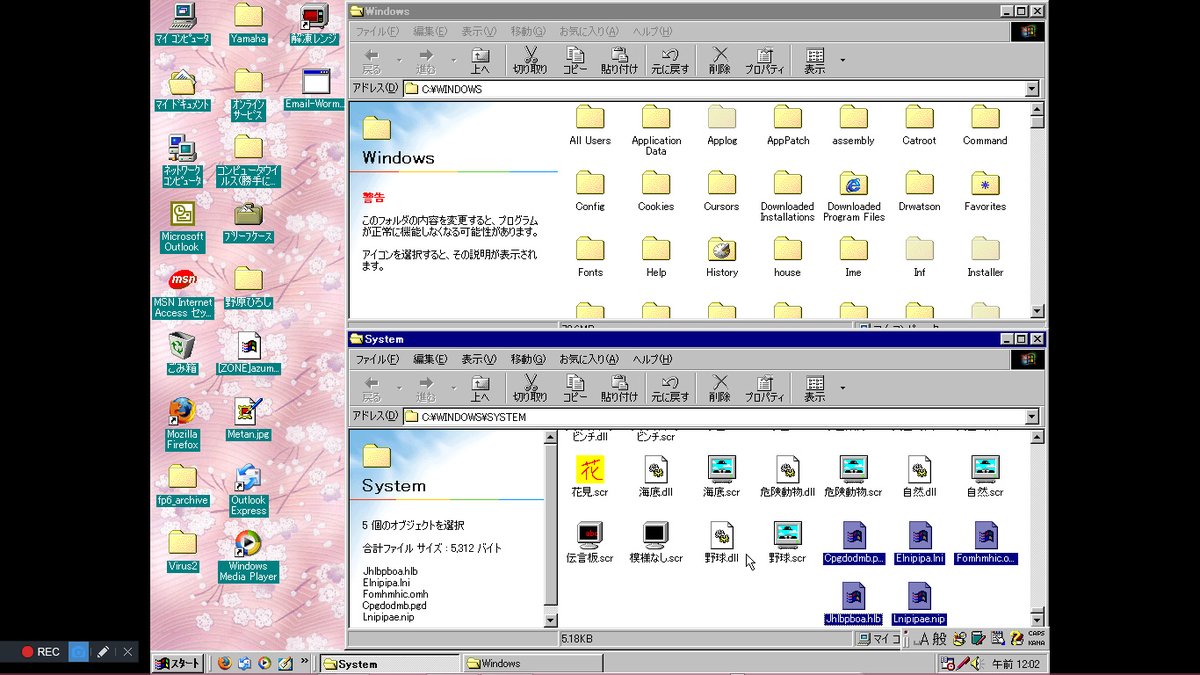Image resolution: width=1200 pixels, height=675 pixels.
Task: Click コピー (Copy) in the Windows window toolbar
Action: 575,61
